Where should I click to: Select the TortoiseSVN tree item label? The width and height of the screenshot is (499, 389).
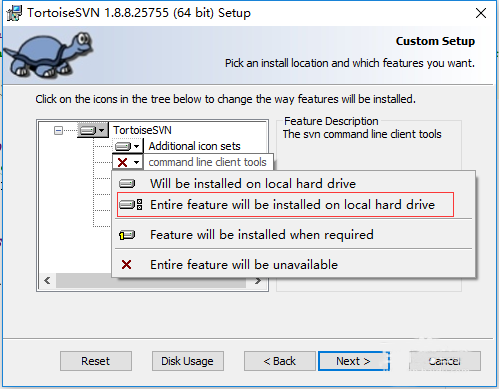click(142, 130)
